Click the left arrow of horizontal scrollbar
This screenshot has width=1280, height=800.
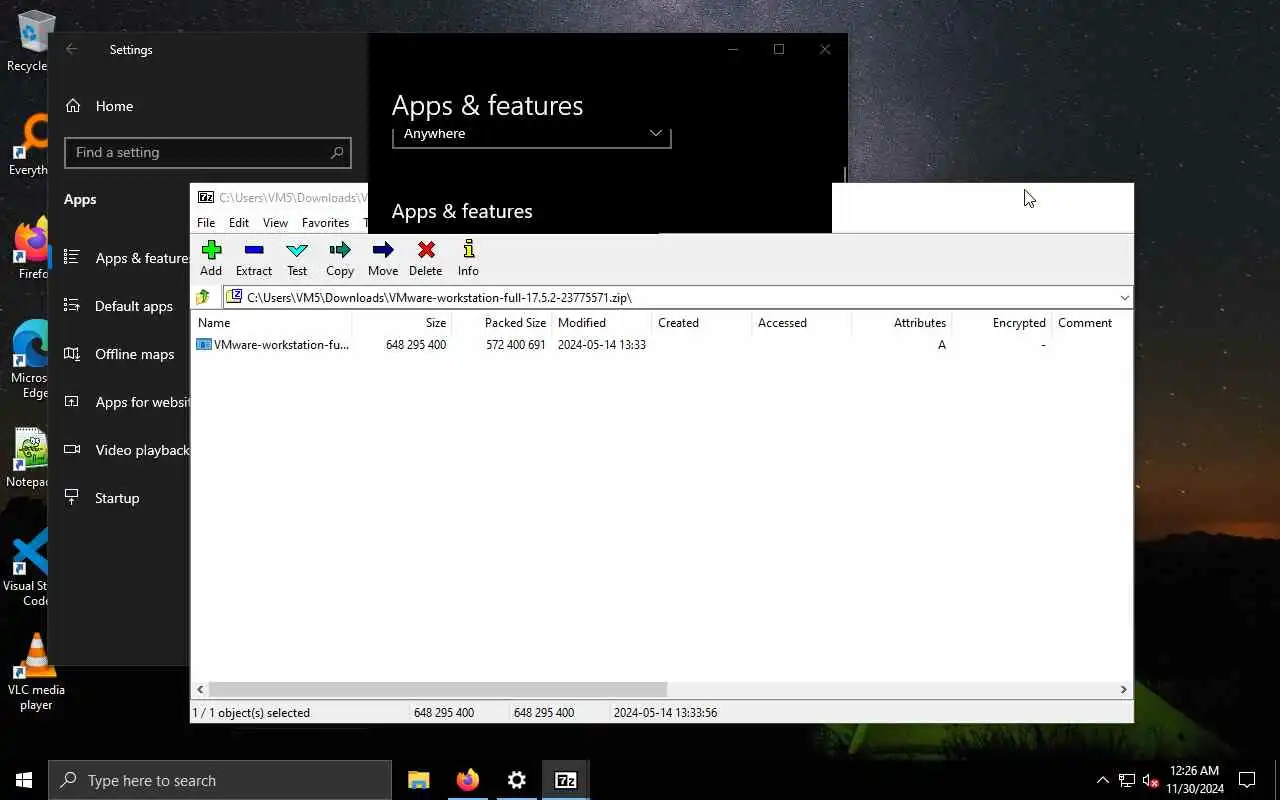200,689
